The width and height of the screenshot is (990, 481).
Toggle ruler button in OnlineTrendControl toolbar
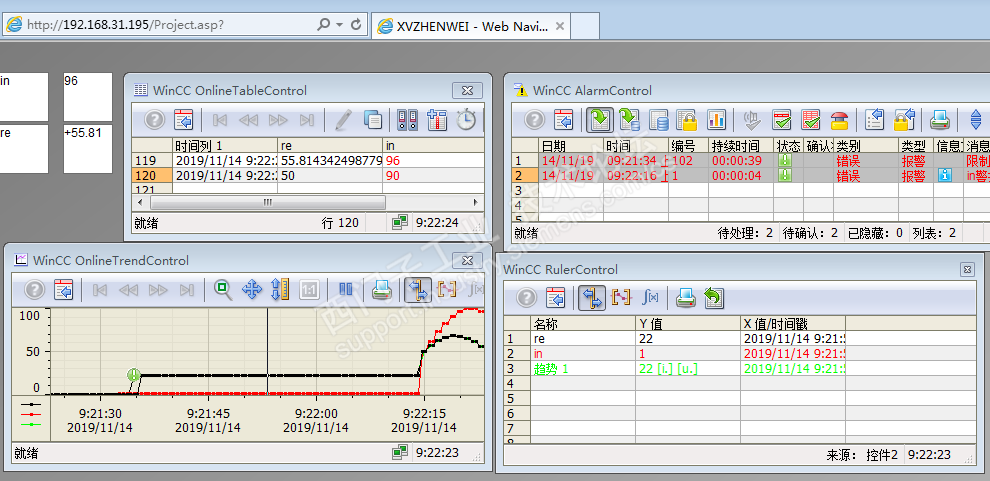click(418, 290)
